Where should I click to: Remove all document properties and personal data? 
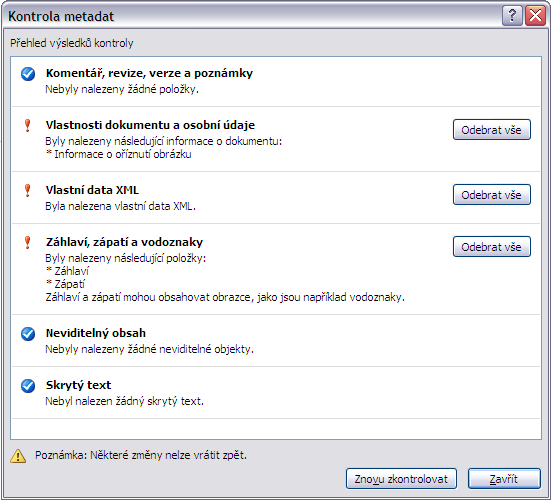tap(491, 130)
